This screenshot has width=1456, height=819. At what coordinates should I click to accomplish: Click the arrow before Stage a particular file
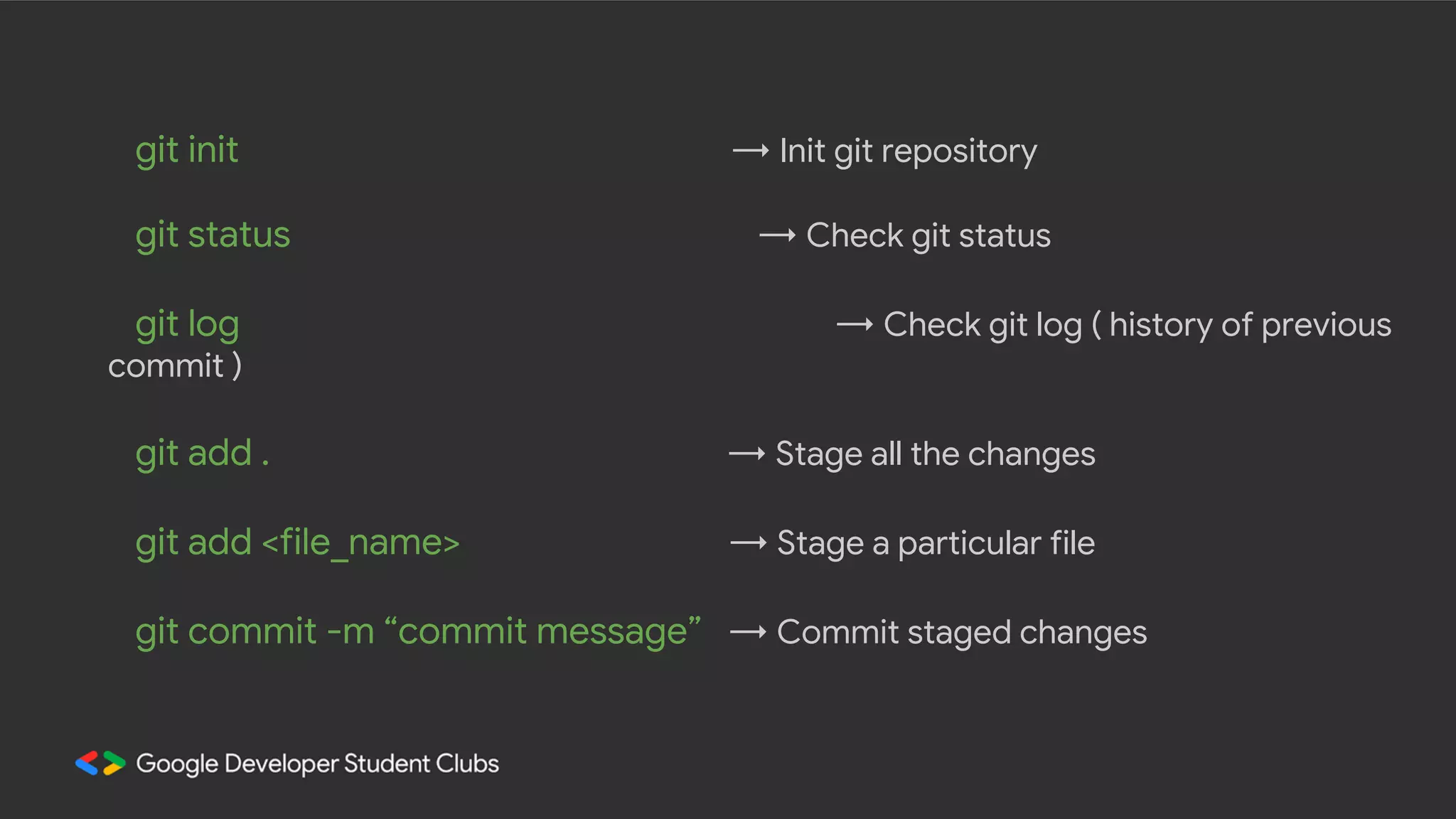749,543
